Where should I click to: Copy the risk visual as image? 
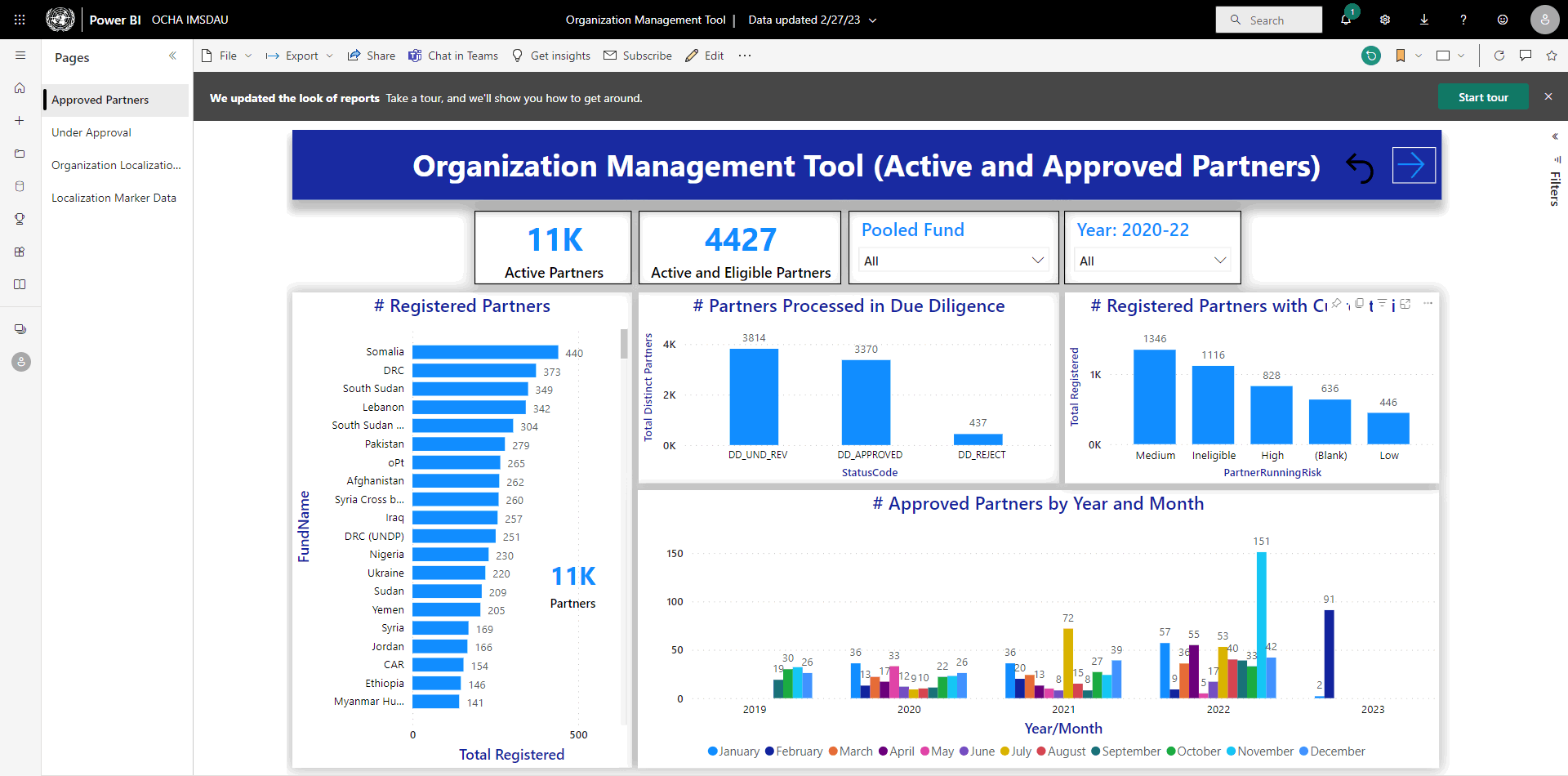pyautogui.click(x=1360, y=303)
